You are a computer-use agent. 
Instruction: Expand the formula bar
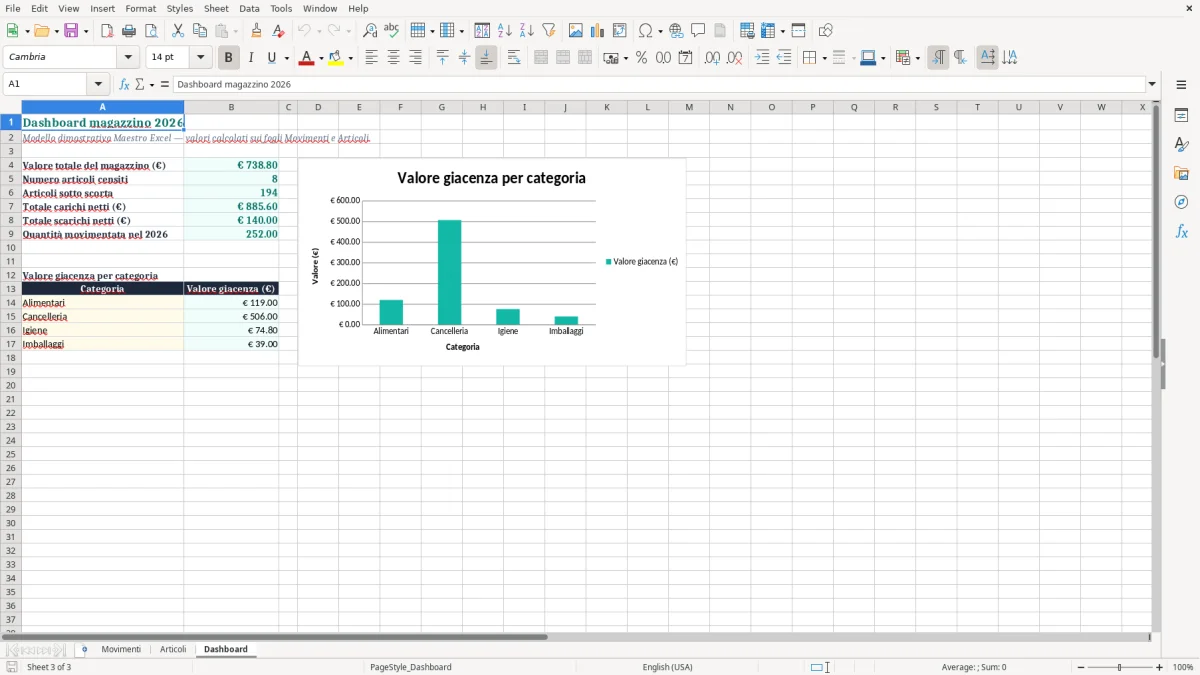point(1152,84)
